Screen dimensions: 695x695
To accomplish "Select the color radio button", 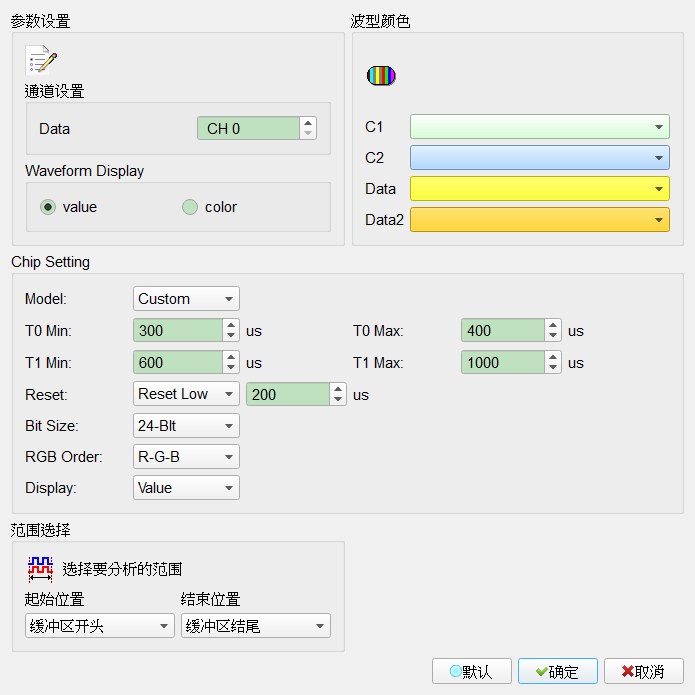I will [x=190, y=207].
